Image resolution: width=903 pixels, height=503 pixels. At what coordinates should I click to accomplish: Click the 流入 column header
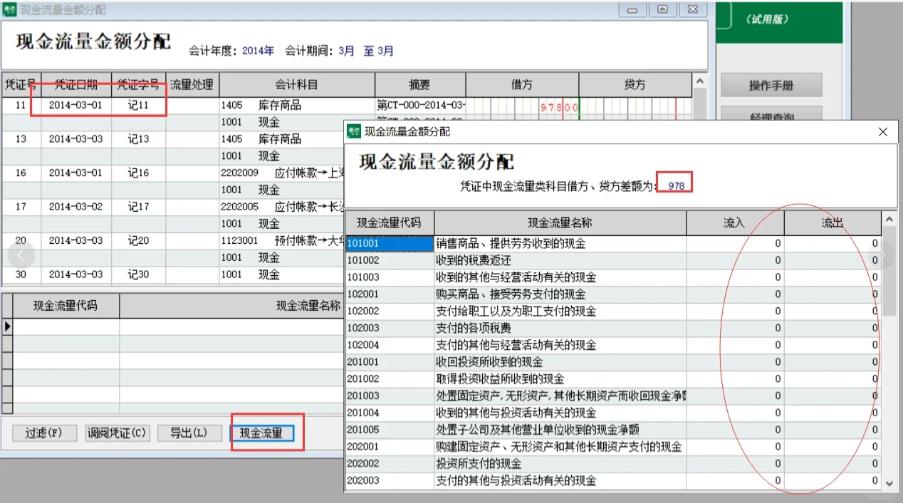point(735,222)
